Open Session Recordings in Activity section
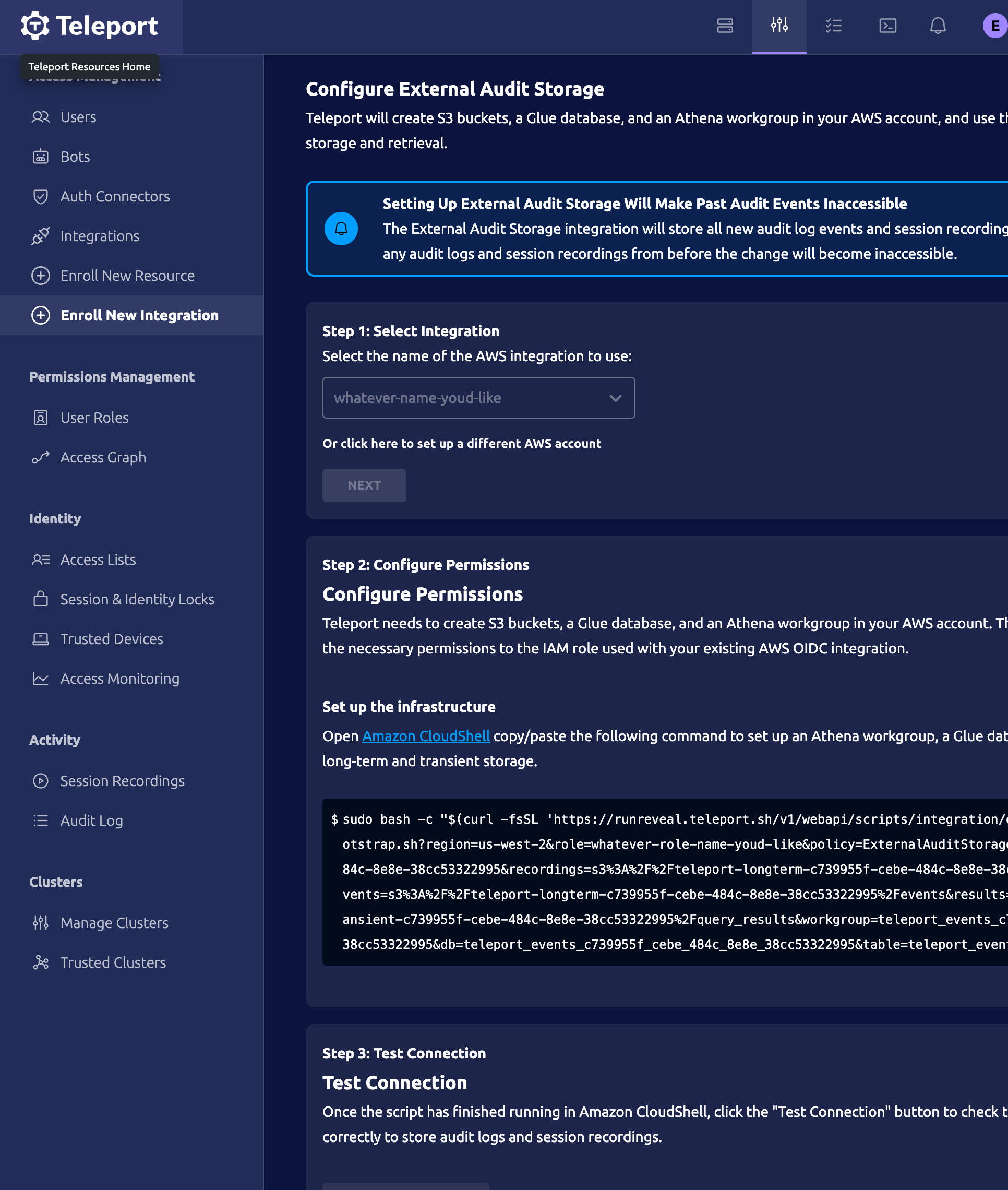1008x1190 pixels. pos(122,781)
